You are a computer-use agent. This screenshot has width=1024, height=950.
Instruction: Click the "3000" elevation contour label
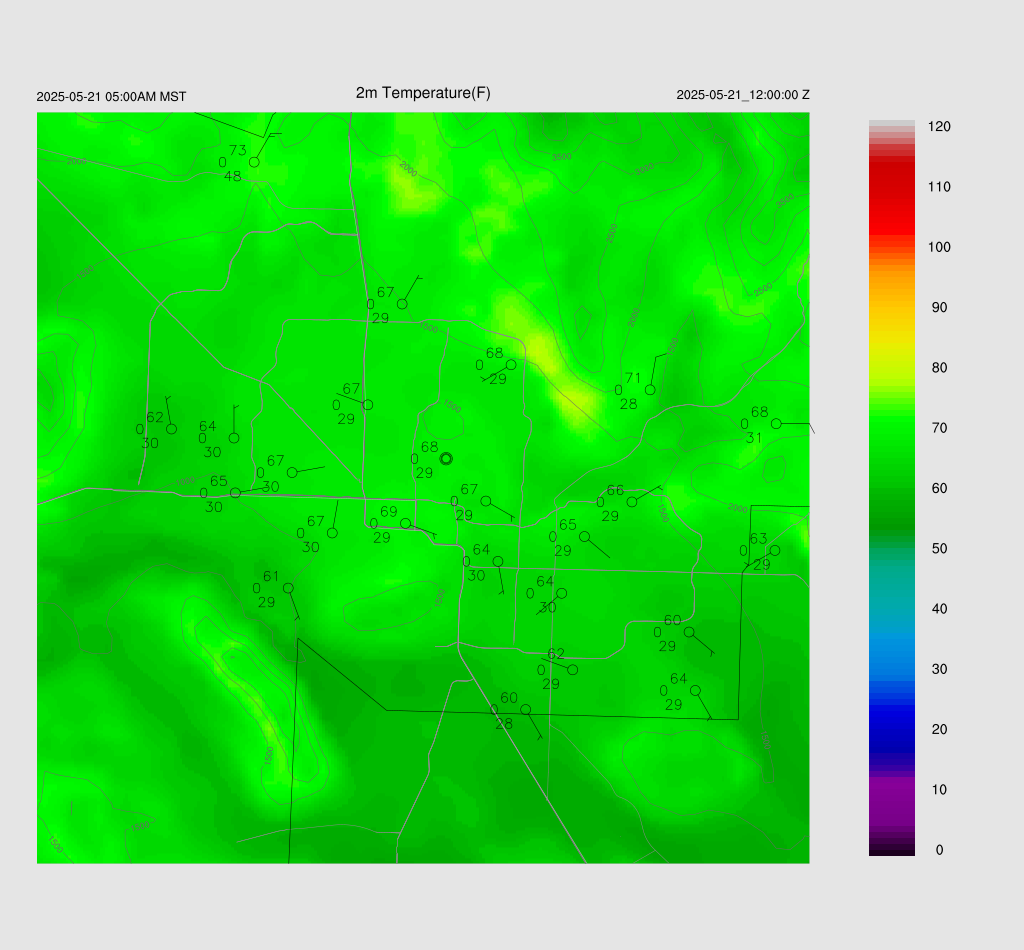[644, 169]
